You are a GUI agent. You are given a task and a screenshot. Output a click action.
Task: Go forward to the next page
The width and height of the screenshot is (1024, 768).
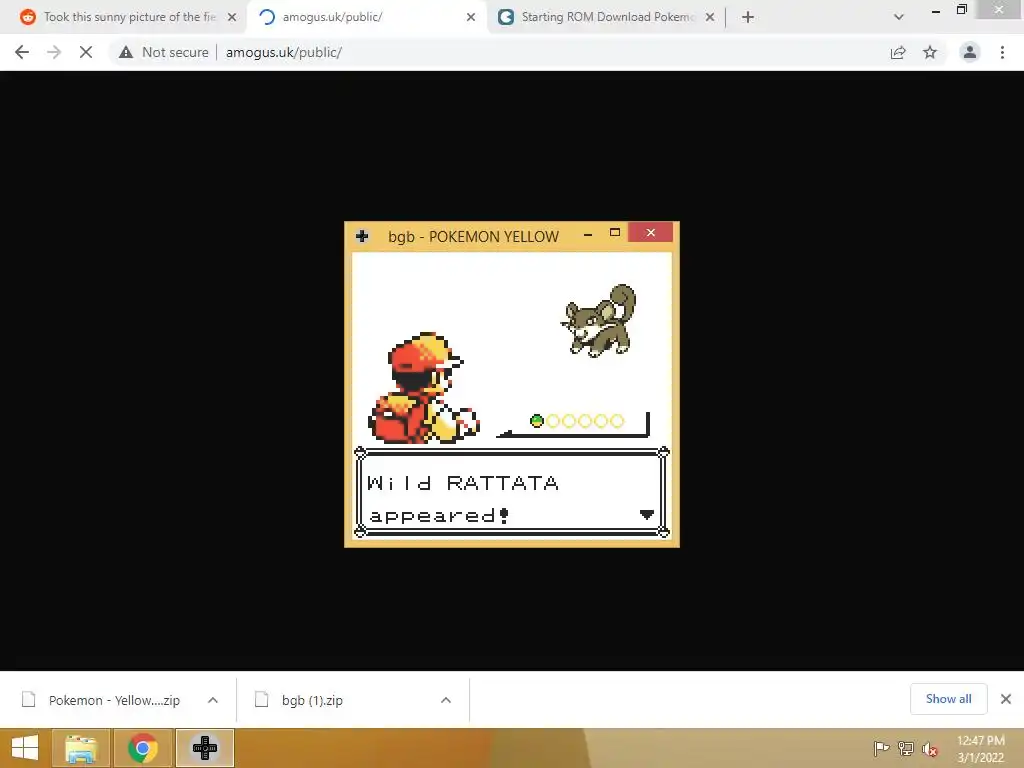coord(54,52)
